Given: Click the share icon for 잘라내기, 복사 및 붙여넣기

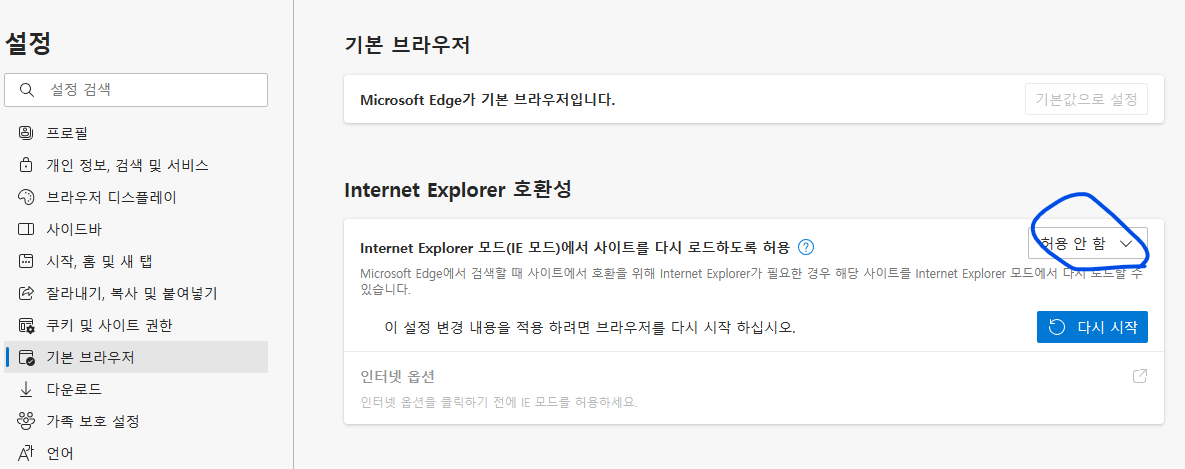Looking at the screenshot, I should pos(26,293).
